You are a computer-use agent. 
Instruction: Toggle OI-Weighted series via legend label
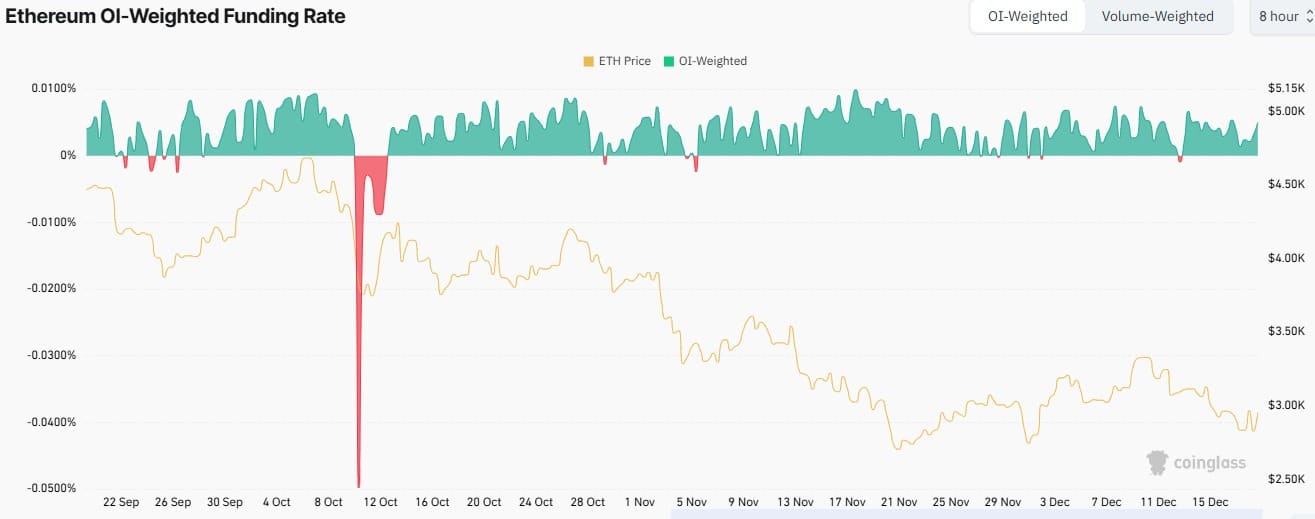tap(713, 61)
